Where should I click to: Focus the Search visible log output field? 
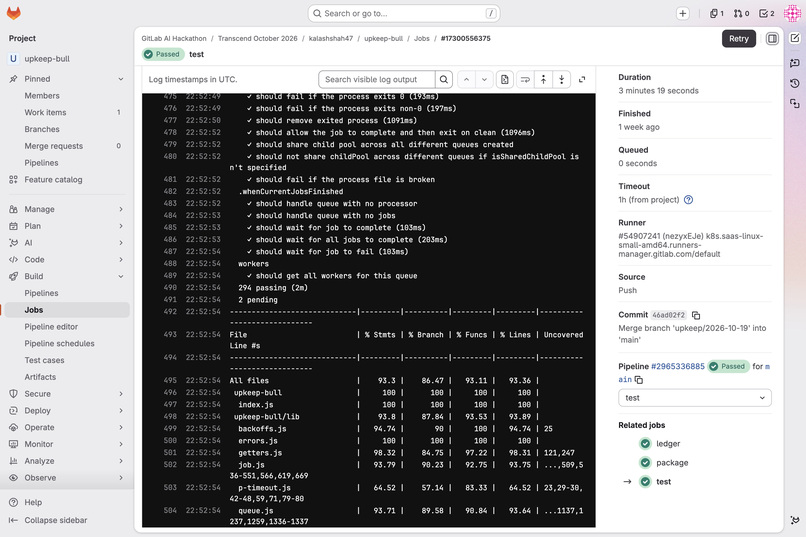pos(377,80)
